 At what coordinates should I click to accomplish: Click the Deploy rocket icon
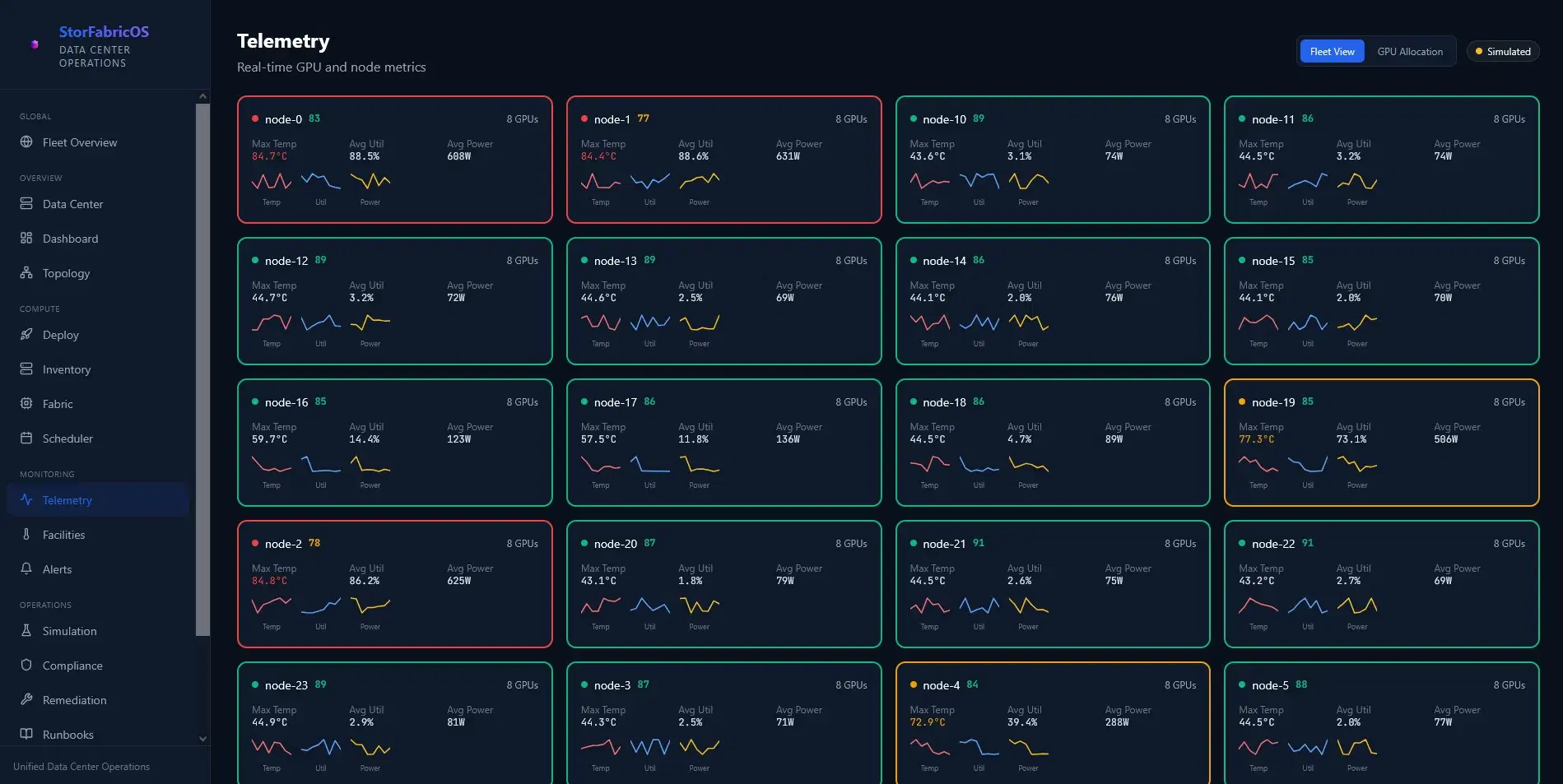click(x=26, y=334)
